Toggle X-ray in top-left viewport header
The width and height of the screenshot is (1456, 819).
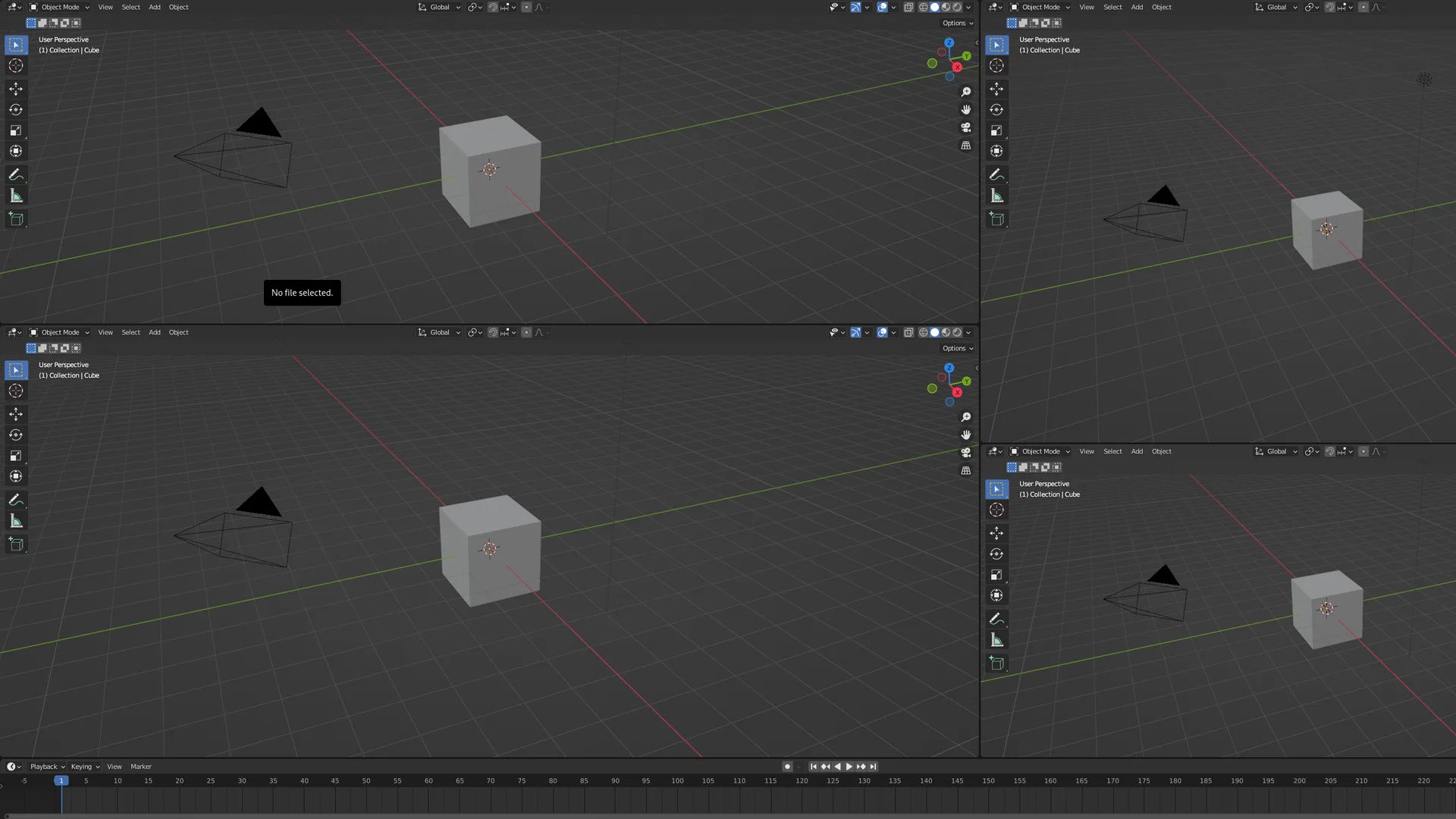908,7
